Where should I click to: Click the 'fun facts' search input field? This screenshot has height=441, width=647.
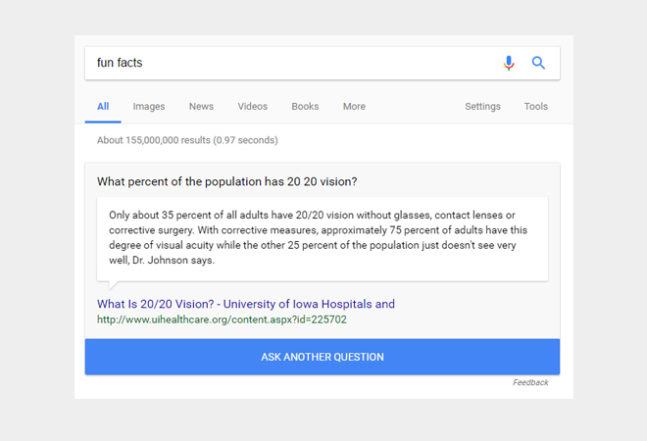click(290, 63)
